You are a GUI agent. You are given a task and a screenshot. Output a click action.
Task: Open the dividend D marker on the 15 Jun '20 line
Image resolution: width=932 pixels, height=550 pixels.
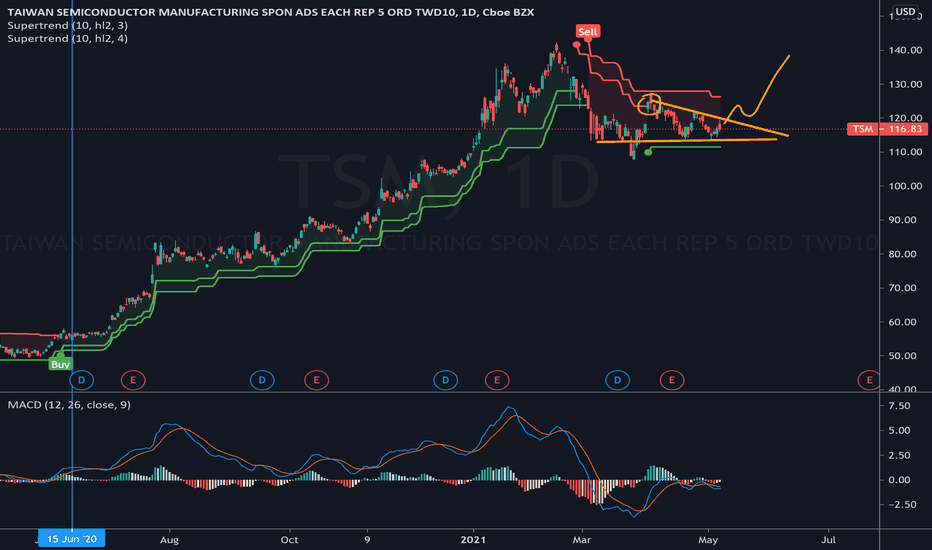[81, 380]
